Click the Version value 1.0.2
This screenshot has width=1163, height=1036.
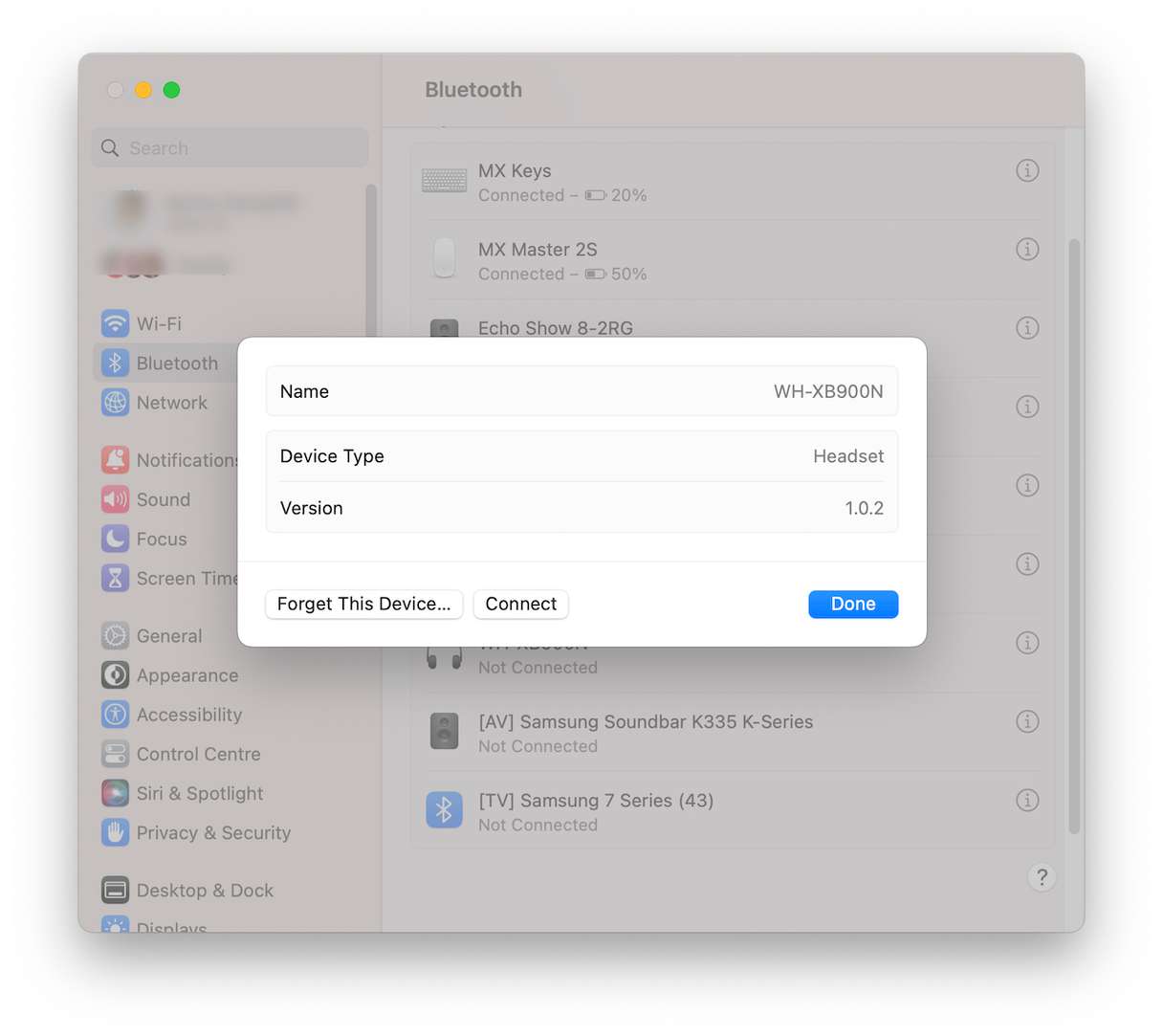[x=864, y=508]
